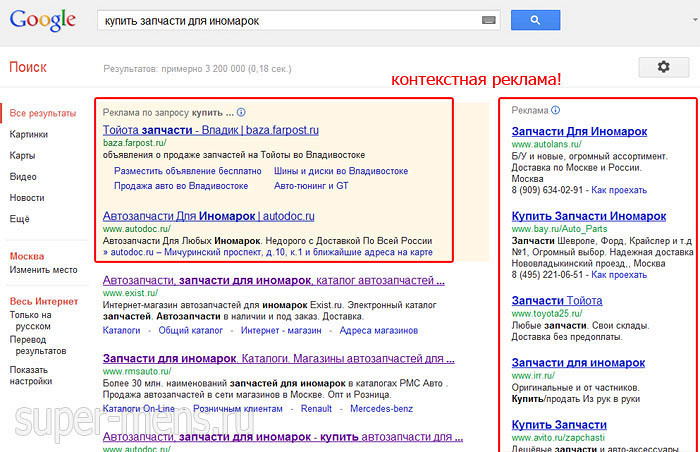Open exist.ru 'Интернет - магазин' sitelink

(x=281, y=330)
